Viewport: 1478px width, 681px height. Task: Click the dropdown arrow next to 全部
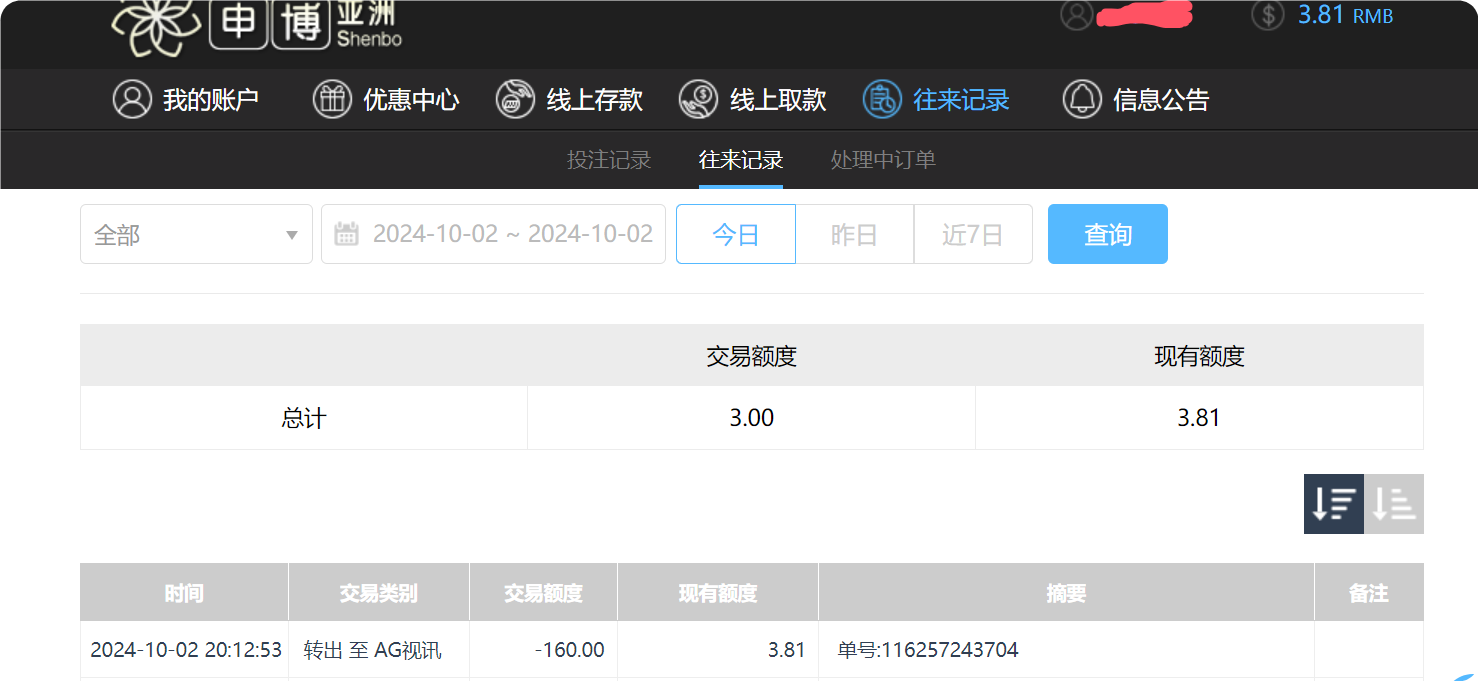[291, 233]
